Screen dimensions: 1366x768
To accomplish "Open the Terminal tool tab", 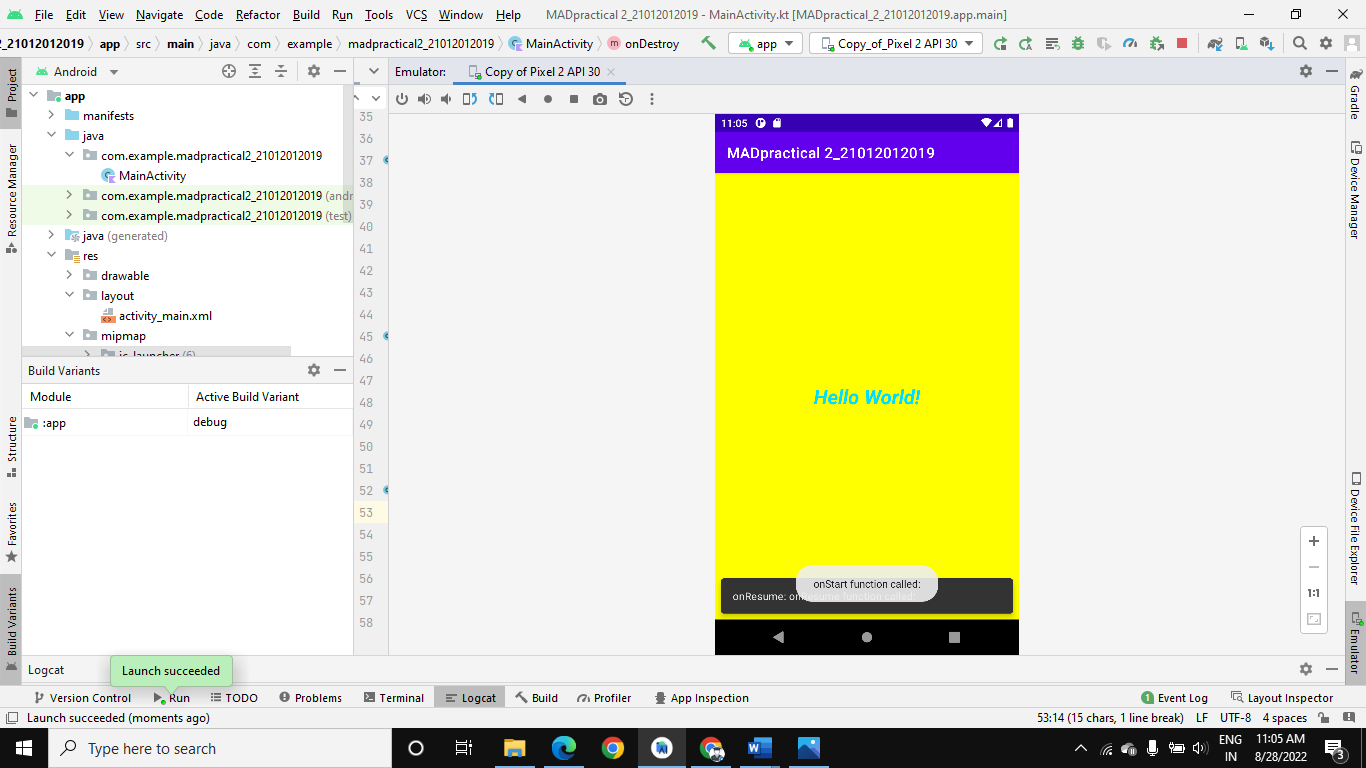I will (x=393, y=698).
